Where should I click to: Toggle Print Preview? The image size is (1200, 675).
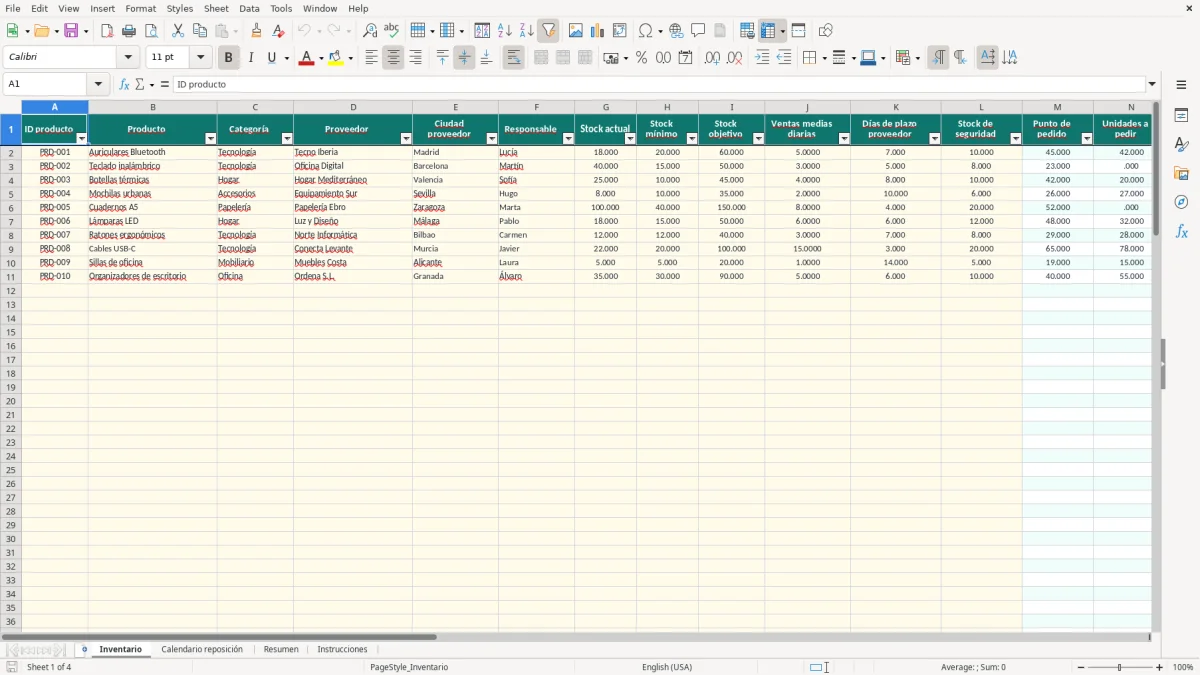151,31
